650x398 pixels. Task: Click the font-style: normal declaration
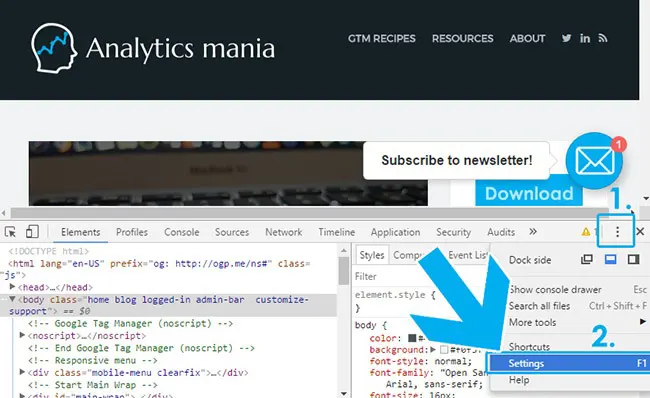tap(420, 361)
